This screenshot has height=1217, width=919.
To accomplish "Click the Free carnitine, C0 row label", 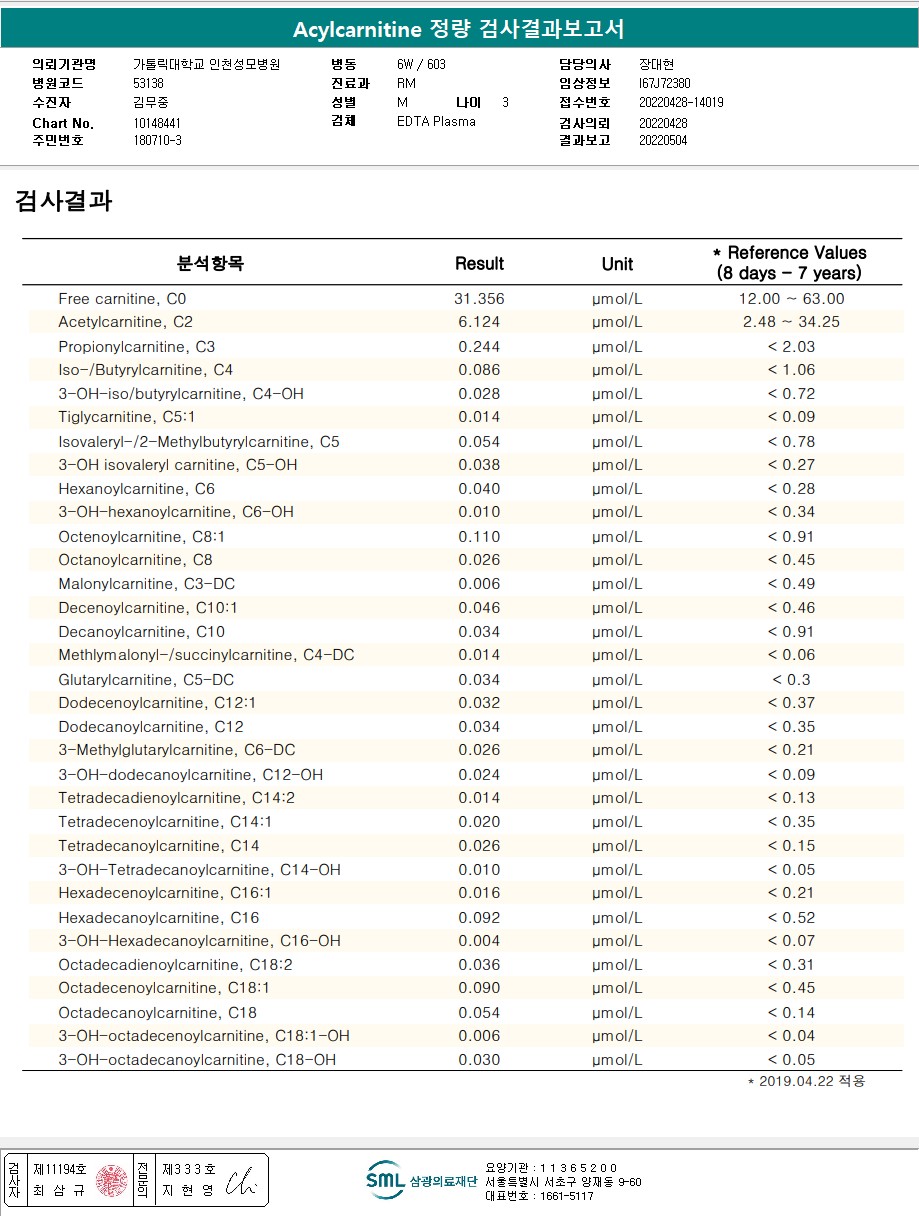I will tap(123, 299).
